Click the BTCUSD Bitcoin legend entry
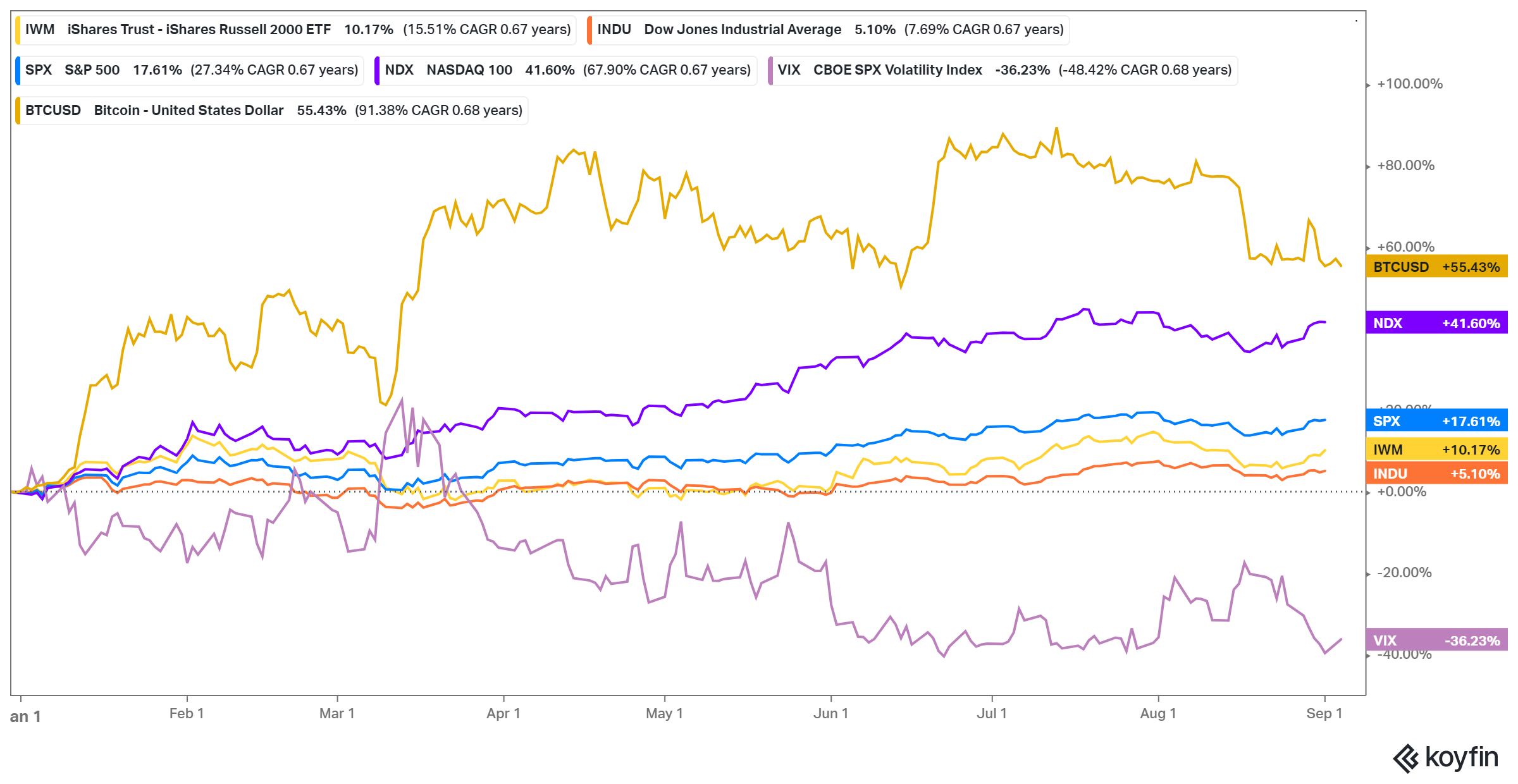 click(x=273, y=111)
